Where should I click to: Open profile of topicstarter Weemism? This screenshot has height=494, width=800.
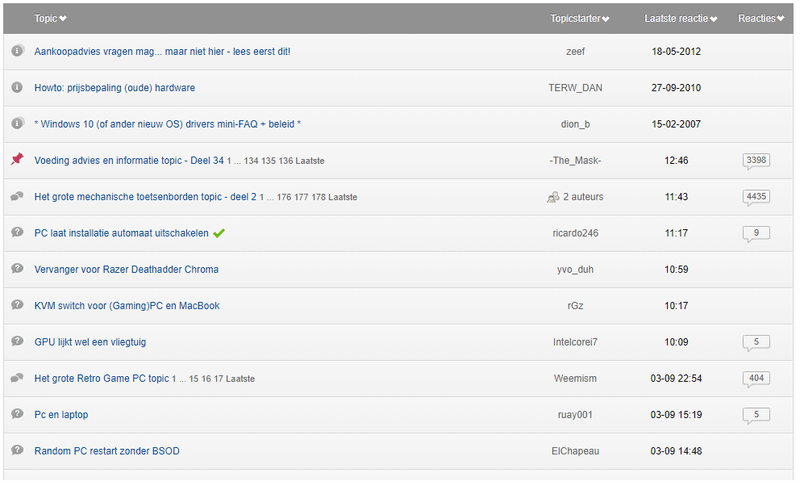click(575, 379)
